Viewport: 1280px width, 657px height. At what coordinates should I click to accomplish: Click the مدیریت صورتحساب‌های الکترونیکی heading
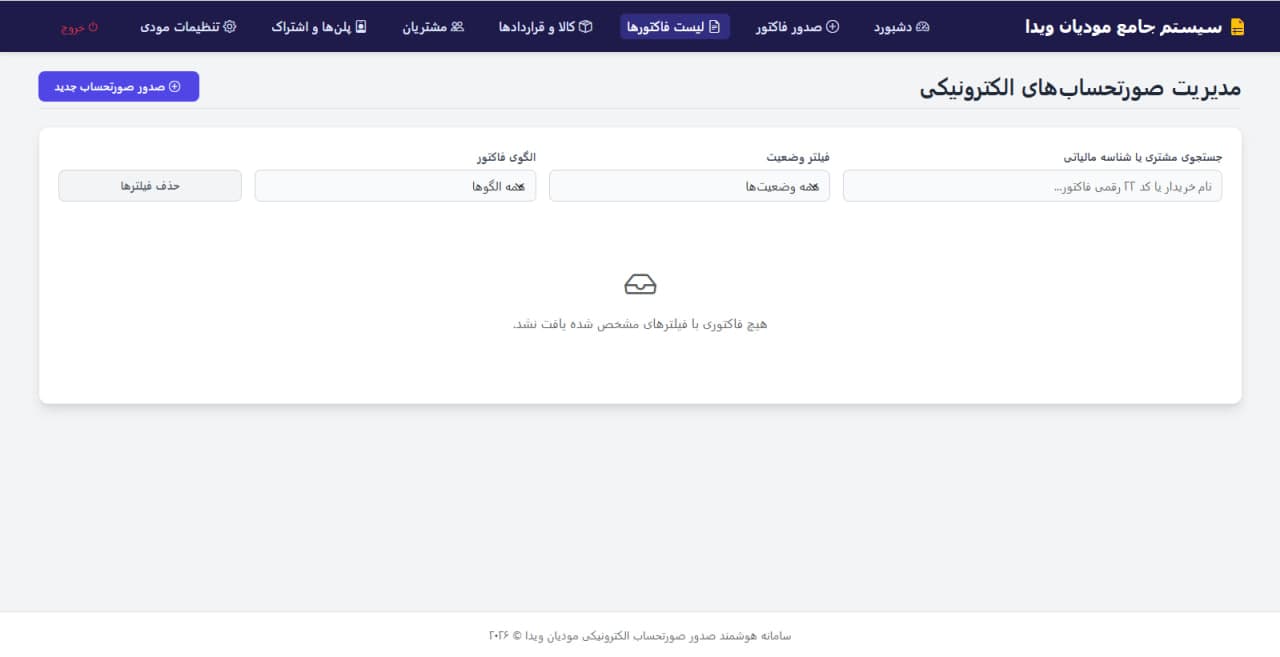pyautogui.click(x=1080, y=88)
